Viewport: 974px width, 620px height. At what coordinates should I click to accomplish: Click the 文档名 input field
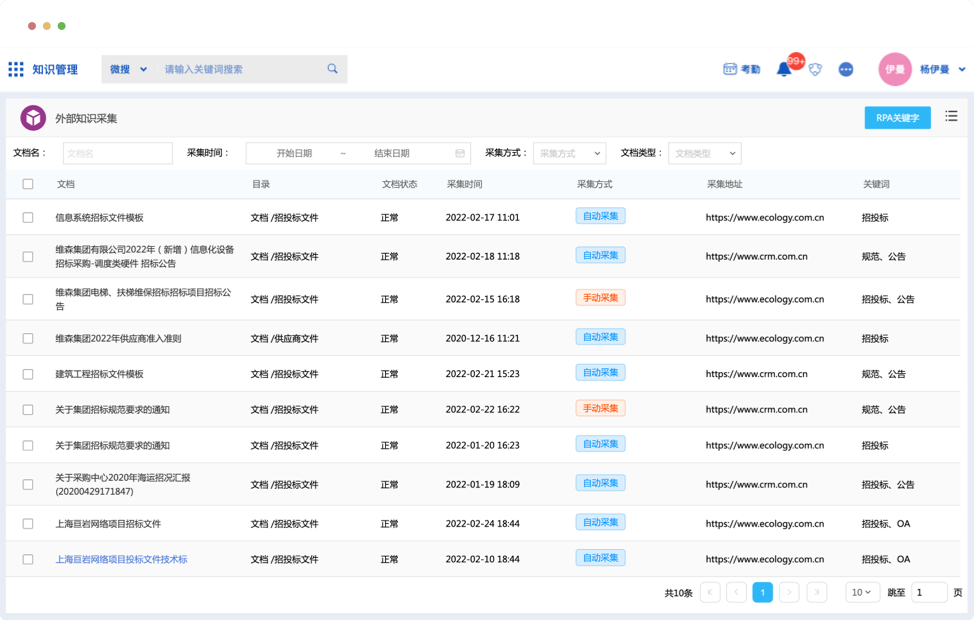(118, 153)
